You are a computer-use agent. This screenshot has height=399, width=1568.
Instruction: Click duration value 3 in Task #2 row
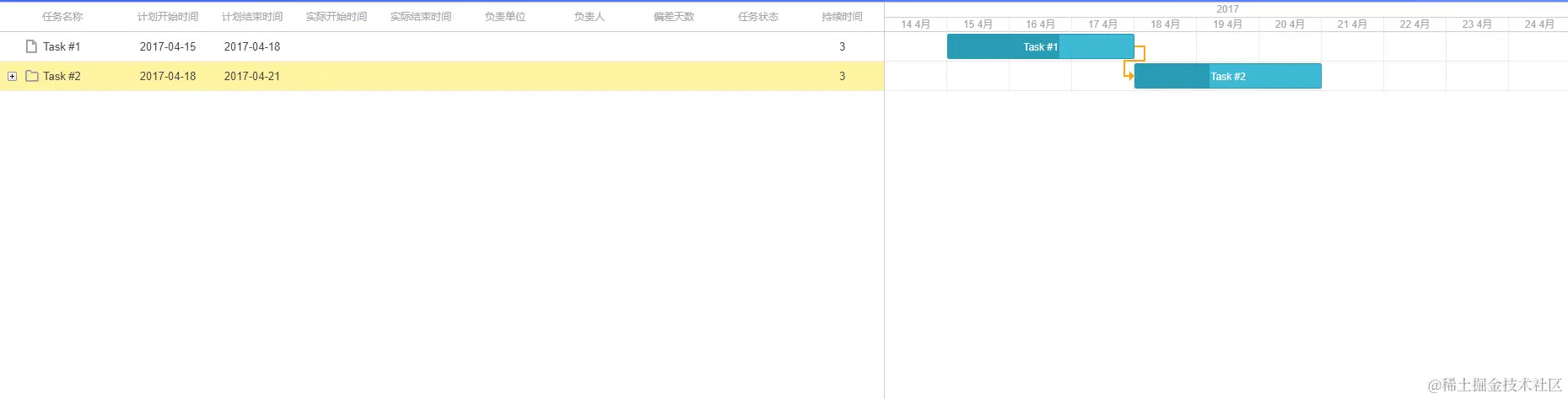842,76
